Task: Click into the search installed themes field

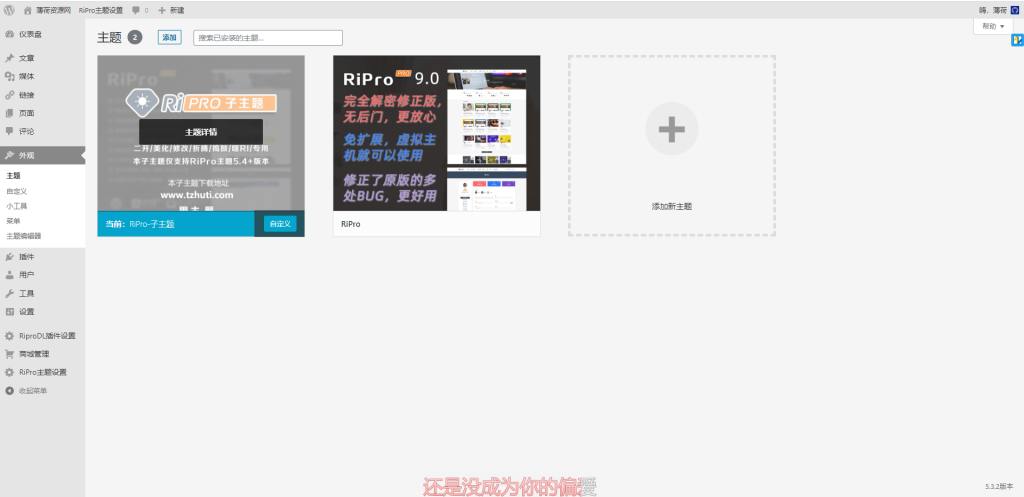Action: 268,38
